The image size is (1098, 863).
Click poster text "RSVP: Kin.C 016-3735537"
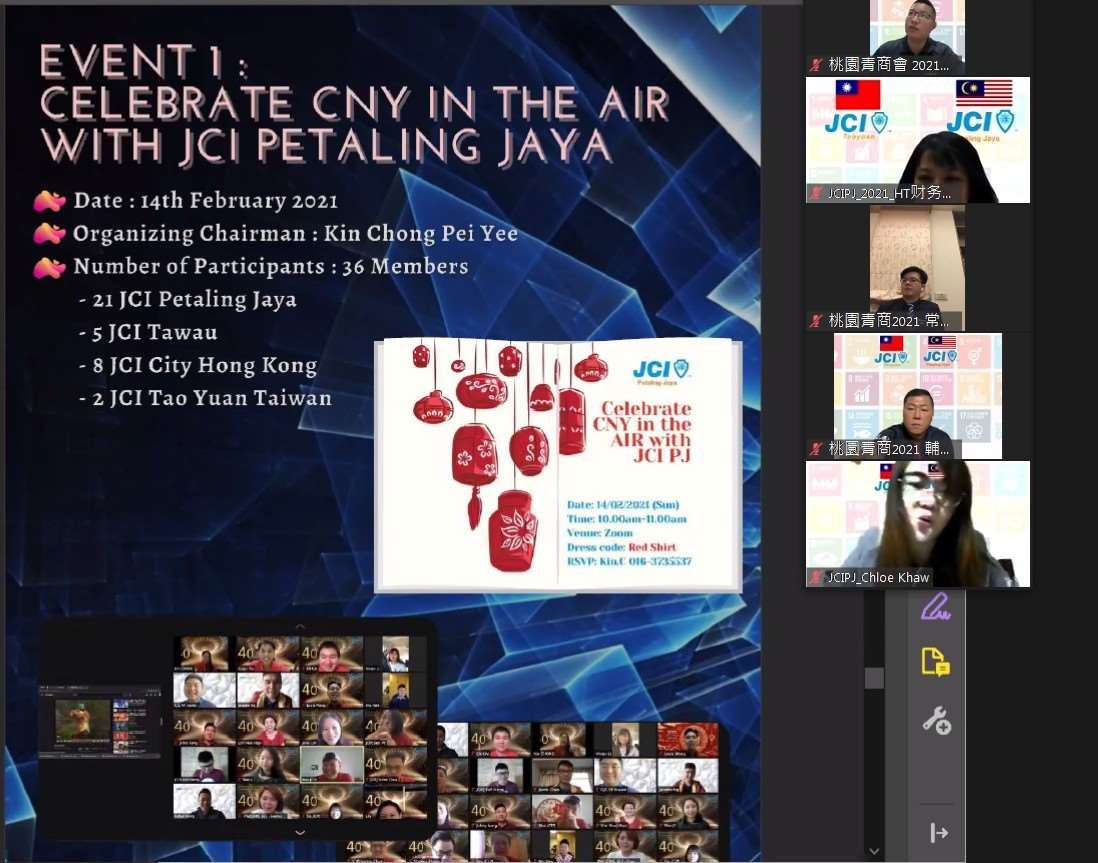point(629,562)
